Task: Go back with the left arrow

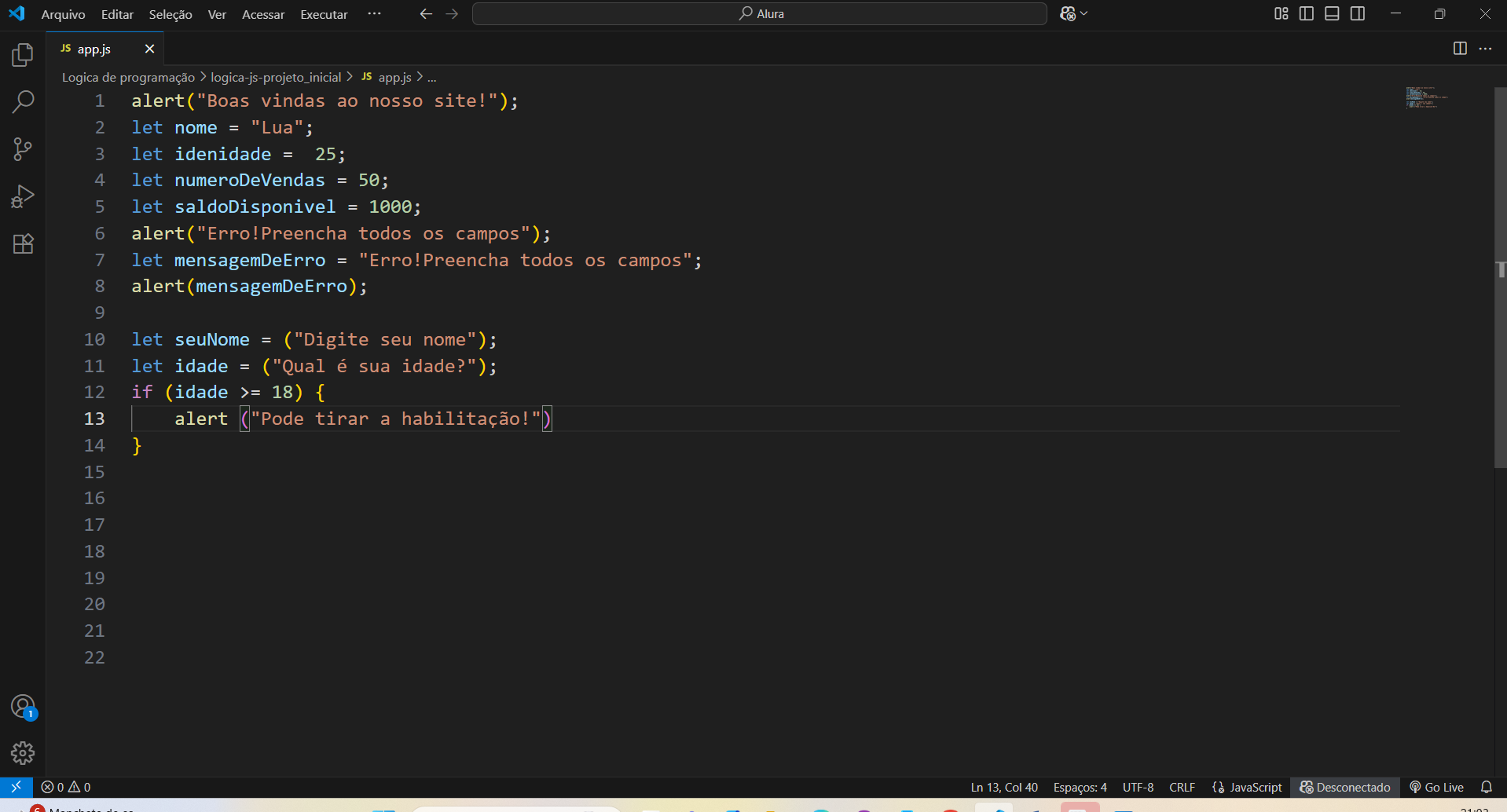Action: (426, 13)
